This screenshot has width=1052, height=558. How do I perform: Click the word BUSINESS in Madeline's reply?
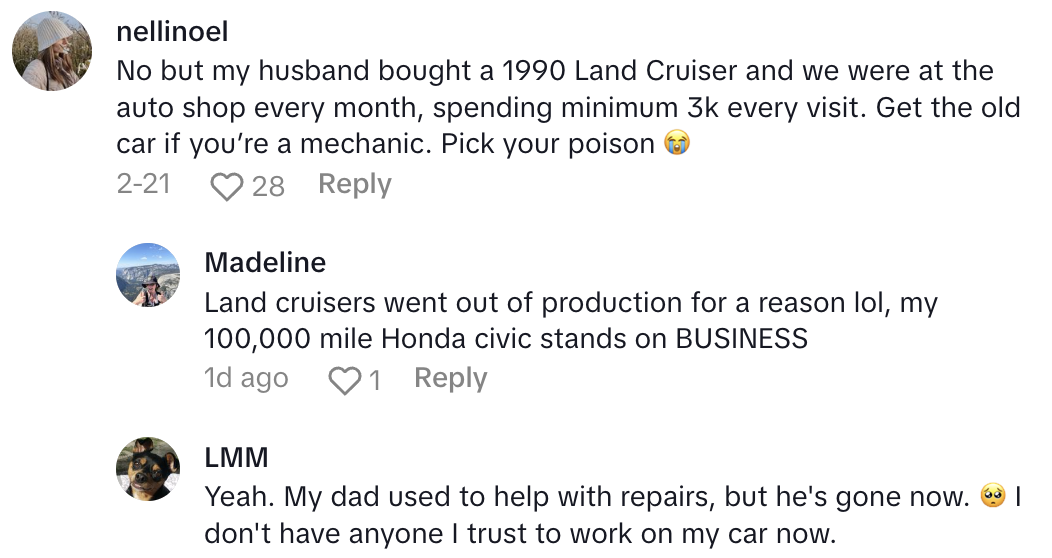pos(741,338)
